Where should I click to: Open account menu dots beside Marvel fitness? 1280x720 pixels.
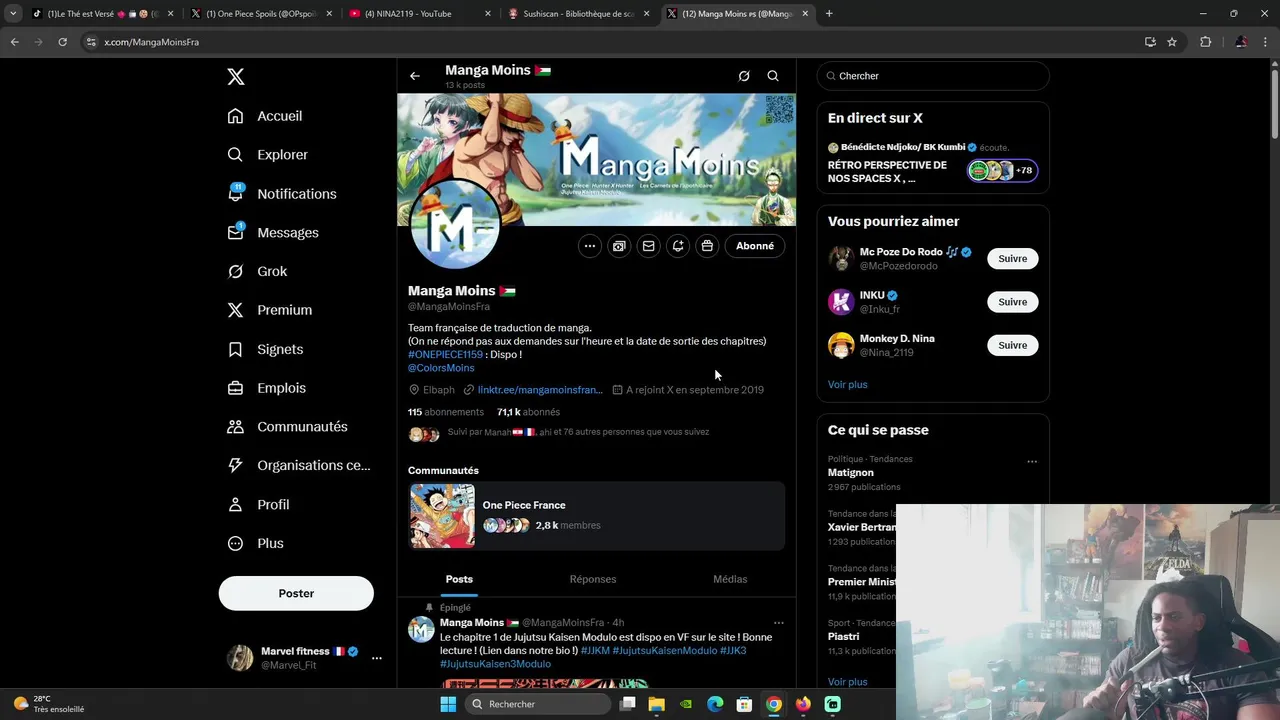click(x=377, y=658)
